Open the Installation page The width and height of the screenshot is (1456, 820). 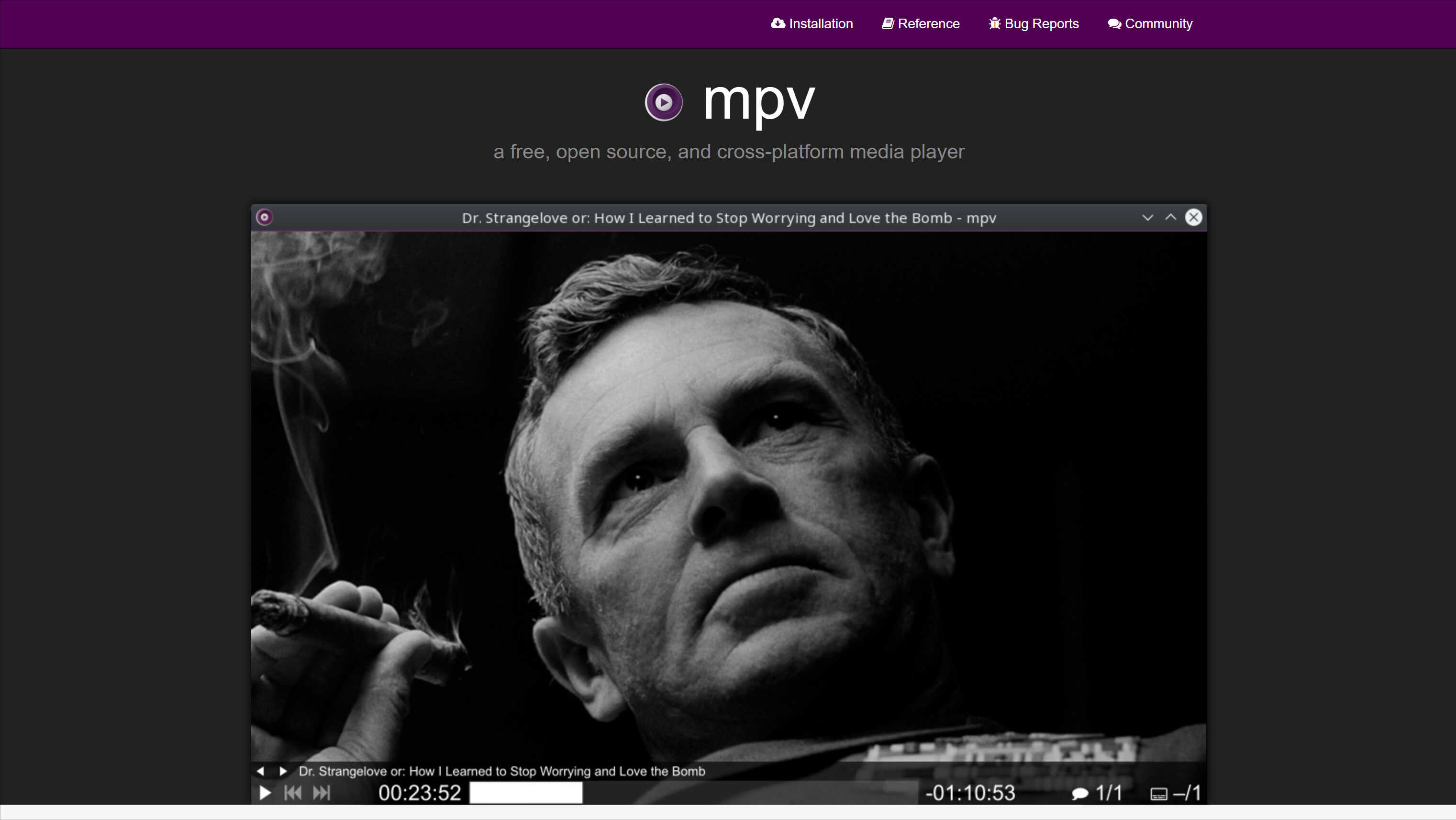(x=812, y=24)
